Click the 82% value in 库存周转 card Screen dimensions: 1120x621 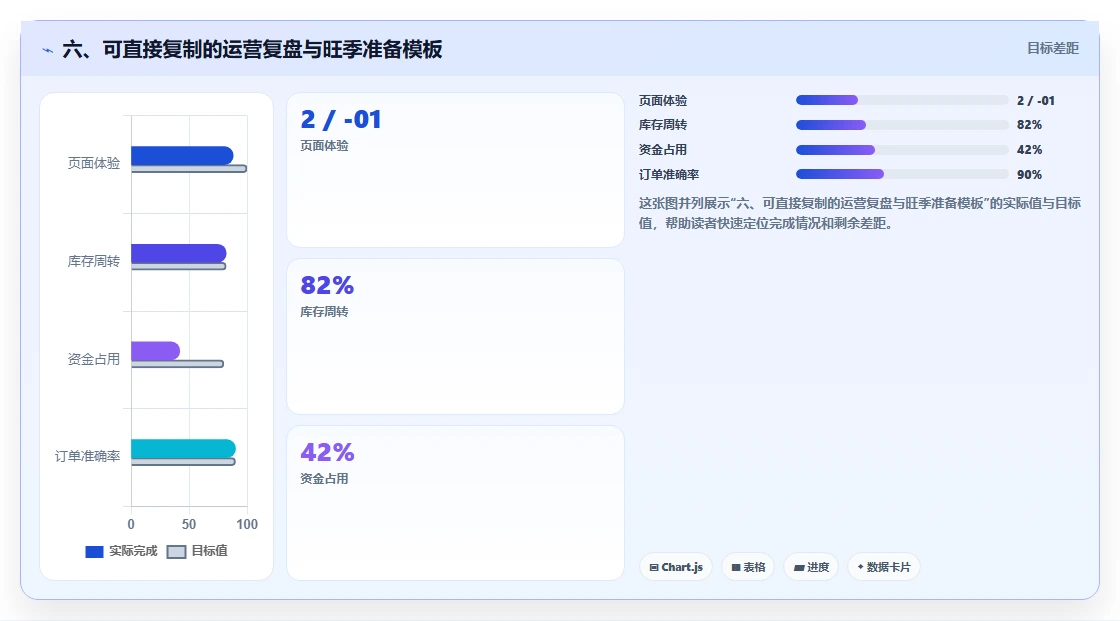tap(327, 285)
